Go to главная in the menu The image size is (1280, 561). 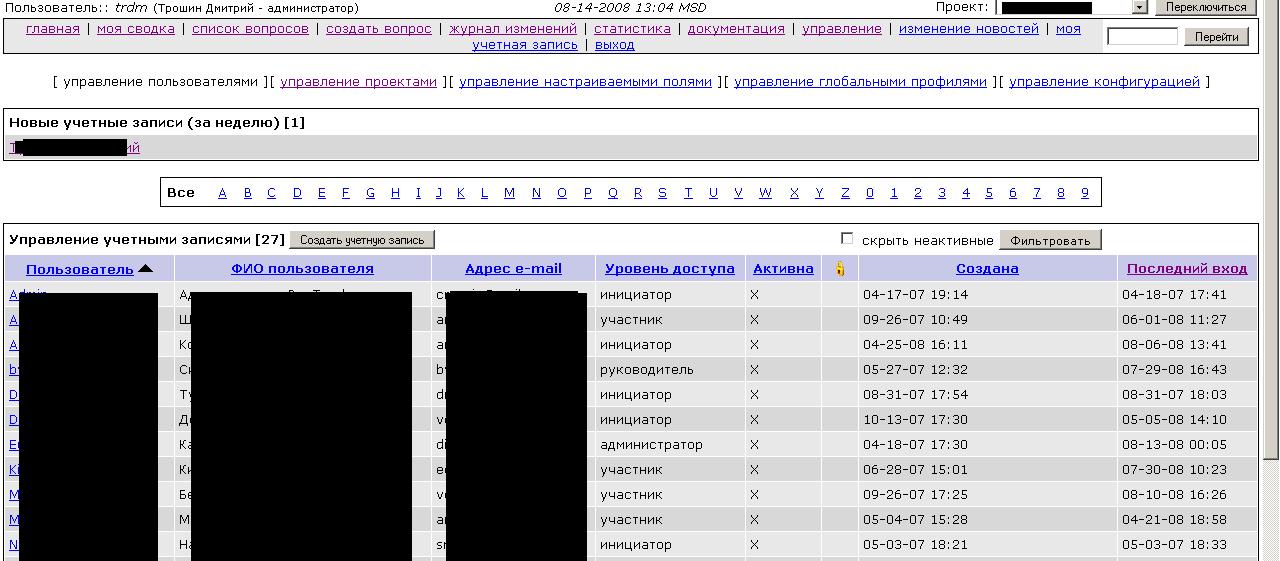point(52,29)
